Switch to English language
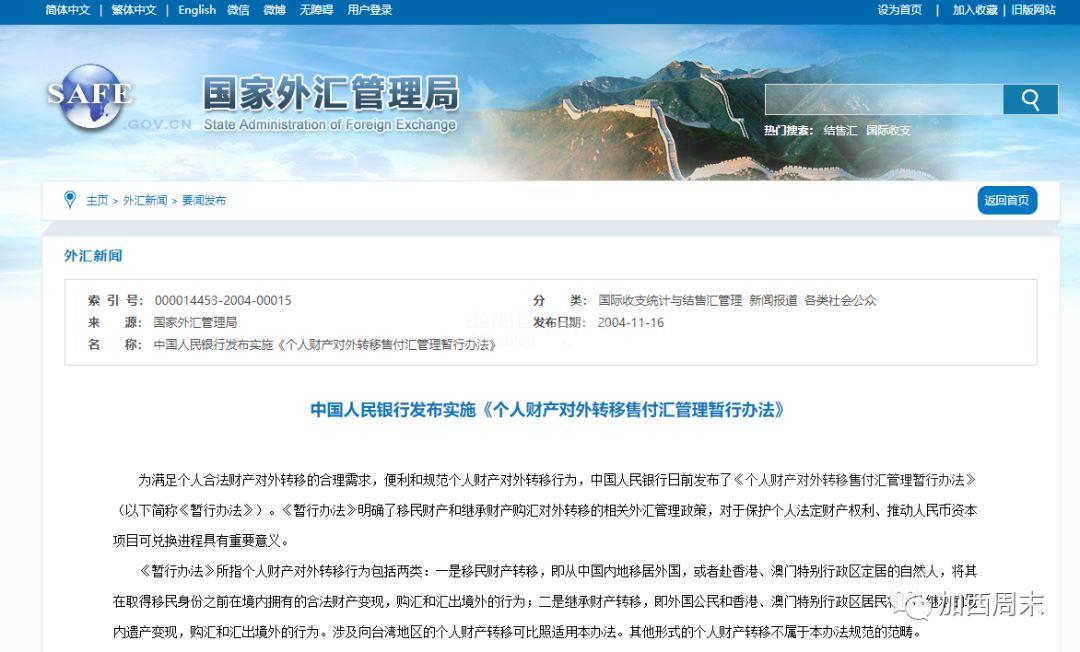Screen dimensions: 1080x652 [197, 10]
